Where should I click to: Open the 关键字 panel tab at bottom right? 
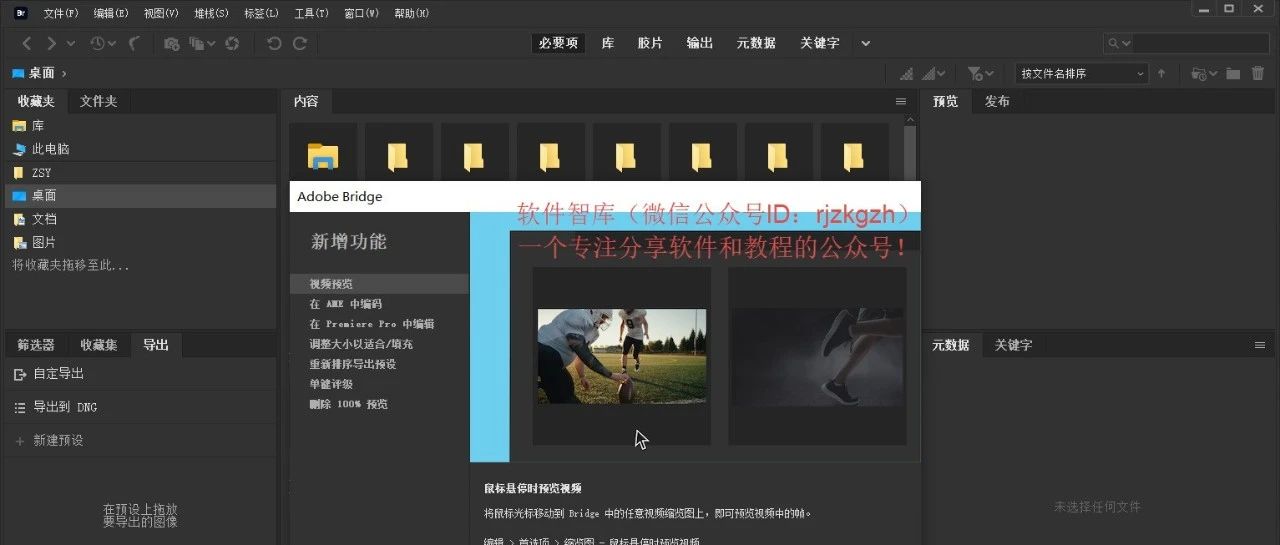pos(1013,345)
